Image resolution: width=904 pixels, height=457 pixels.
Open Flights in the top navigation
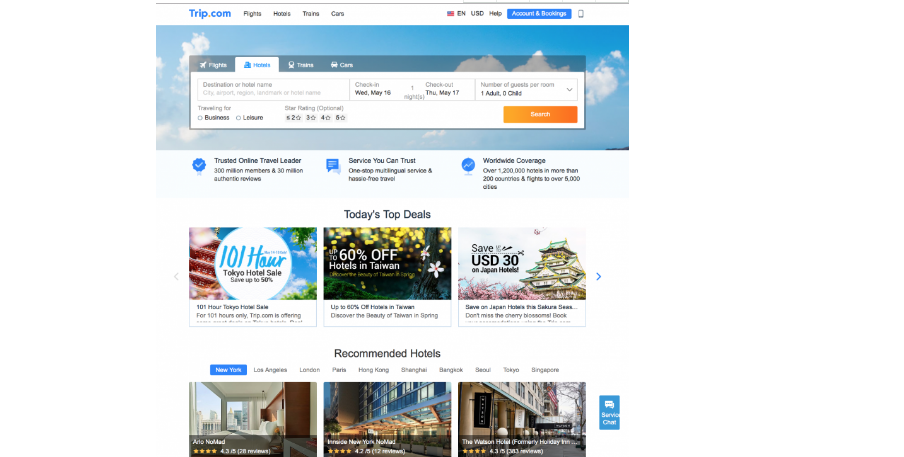tap(252, 14)
